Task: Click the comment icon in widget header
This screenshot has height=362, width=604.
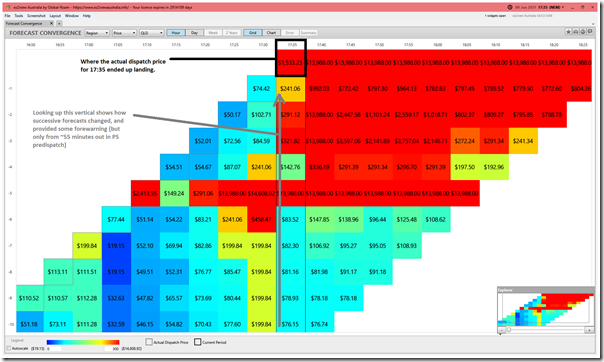Action: click(x=590, y=32)
